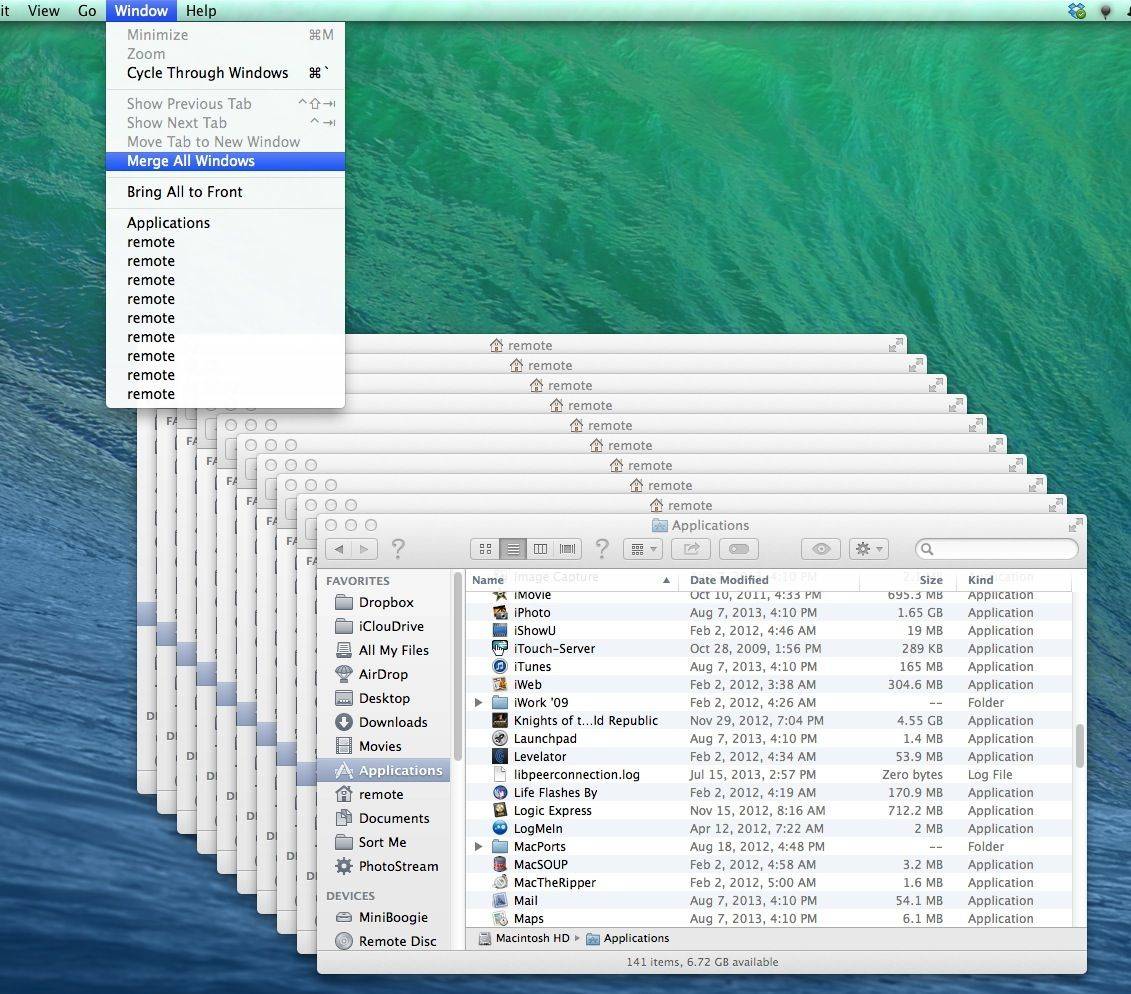
Task: Switch to column view in Finder toolbar
Action: point(540,549)
